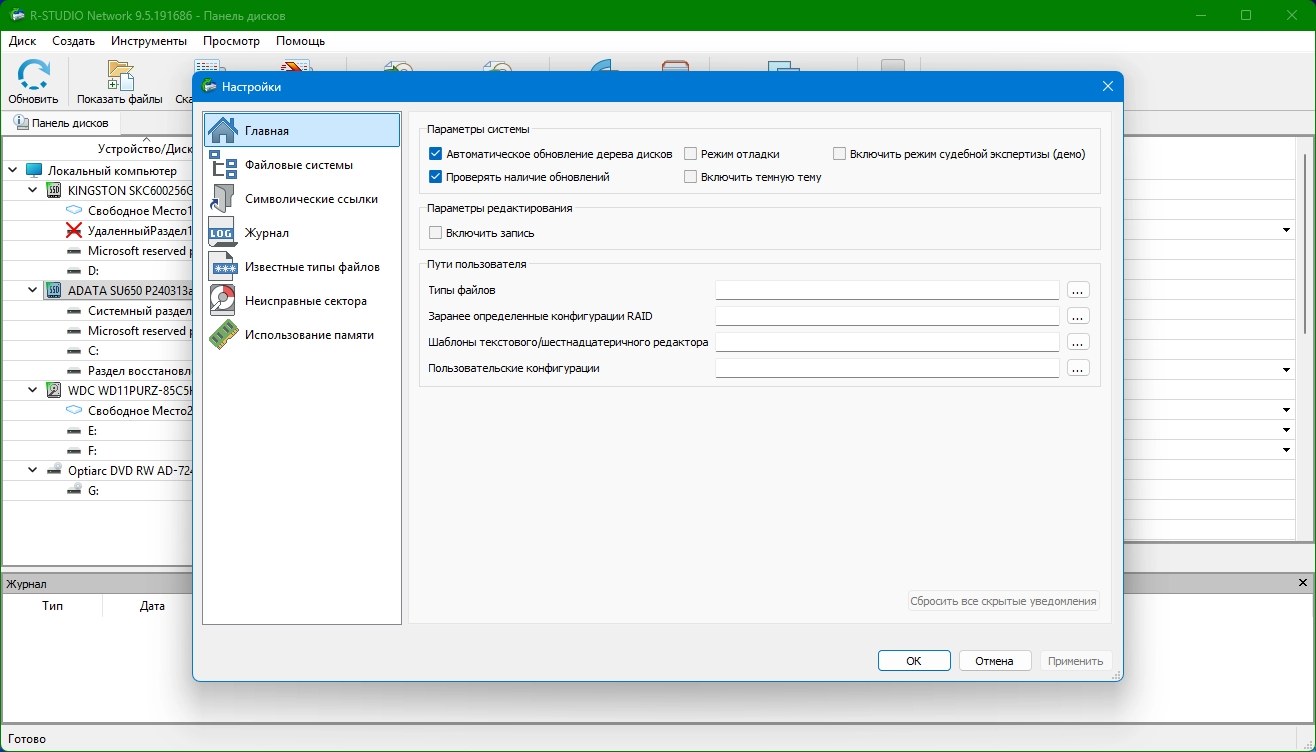This screenshot has height=752, width=1316.
Task: Collapse the WDC WD11PURZ drive node
Action: (x=33, y=390)
